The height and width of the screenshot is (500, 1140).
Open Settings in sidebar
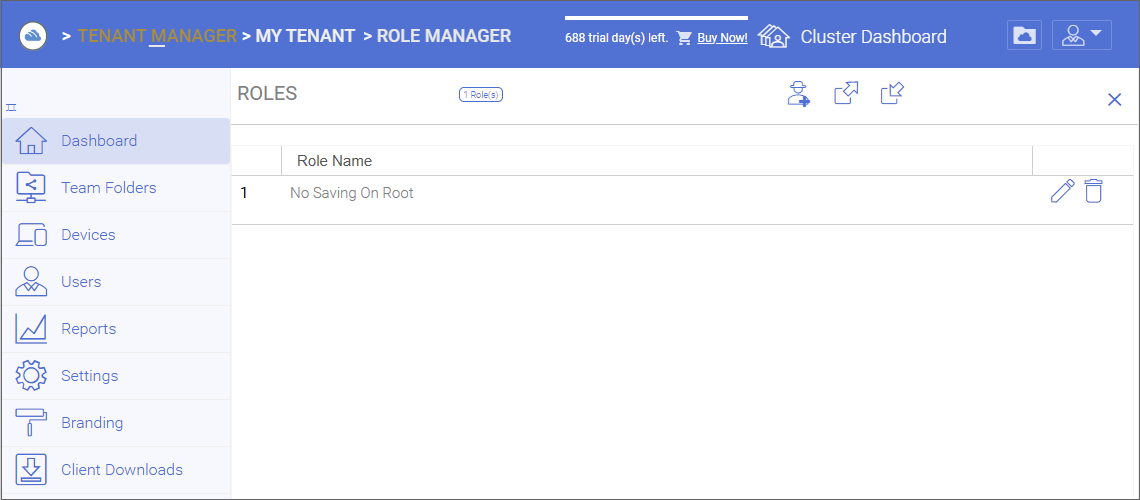coord(116,376)
